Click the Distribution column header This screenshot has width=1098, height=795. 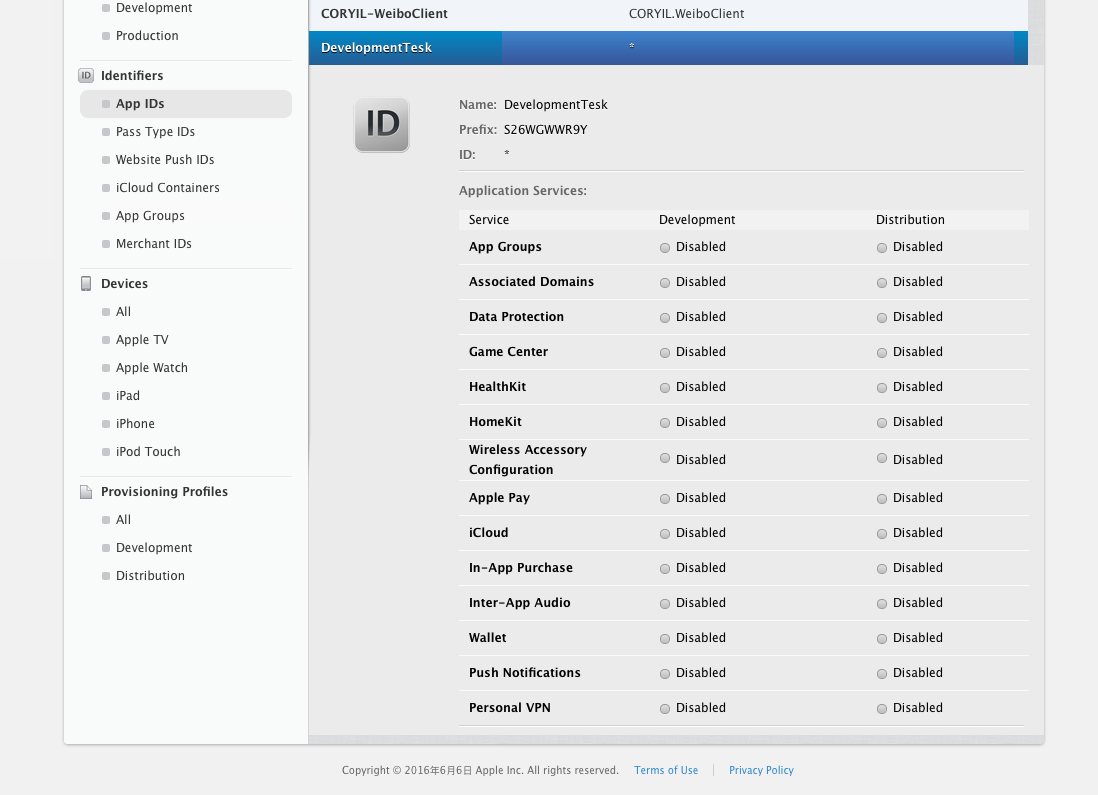click(910, 220)
